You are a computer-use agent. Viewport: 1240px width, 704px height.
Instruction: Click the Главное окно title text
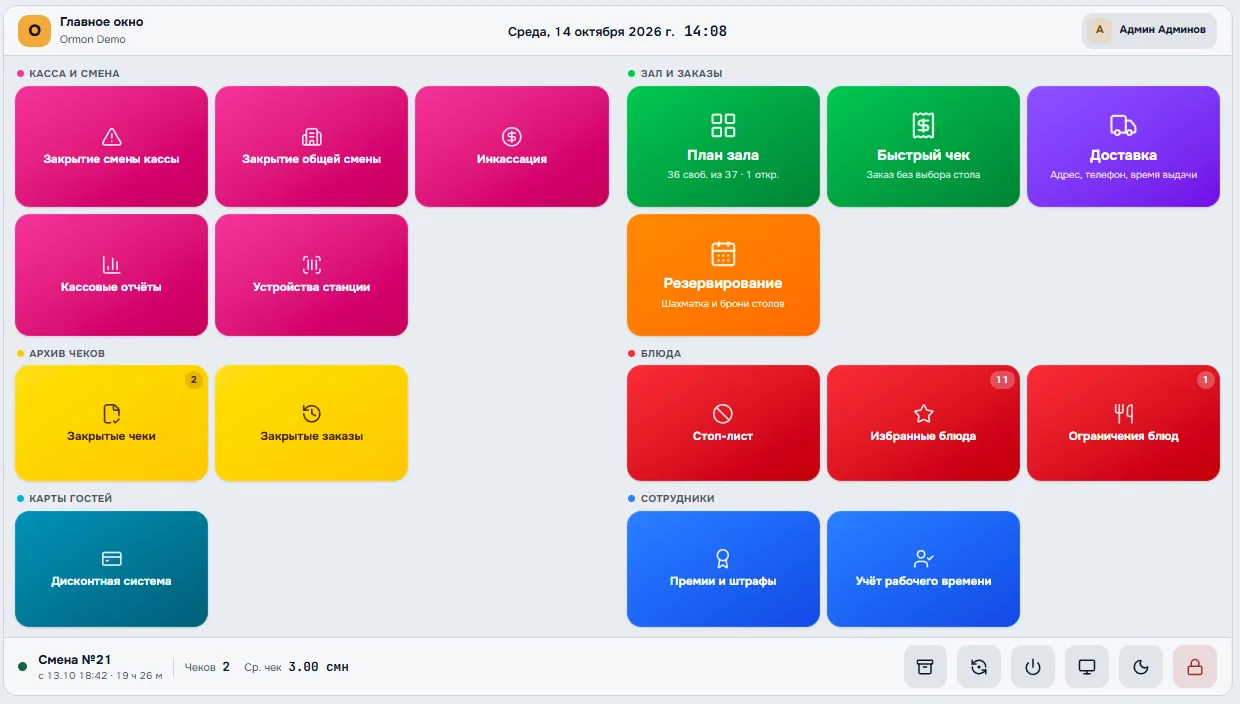tap(101, 22)
